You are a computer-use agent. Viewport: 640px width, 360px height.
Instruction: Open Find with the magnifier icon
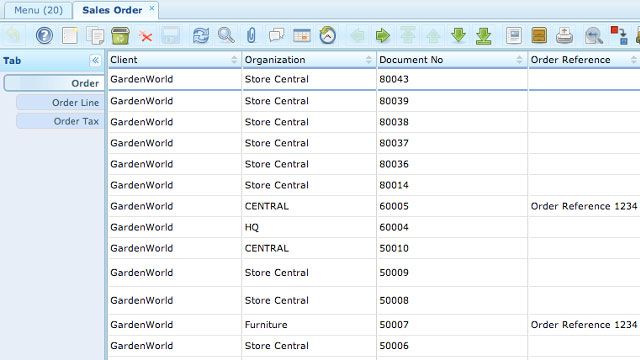pos(226,36)
